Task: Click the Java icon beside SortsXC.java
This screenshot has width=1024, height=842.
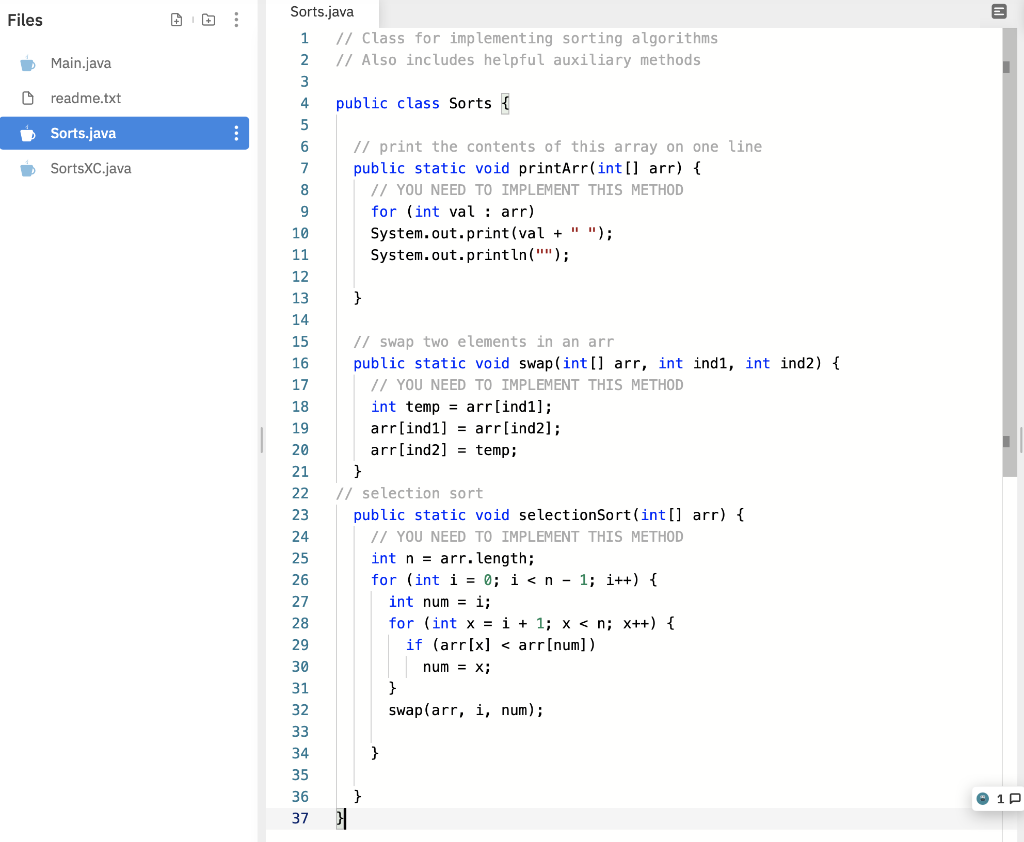Action: 30,168
